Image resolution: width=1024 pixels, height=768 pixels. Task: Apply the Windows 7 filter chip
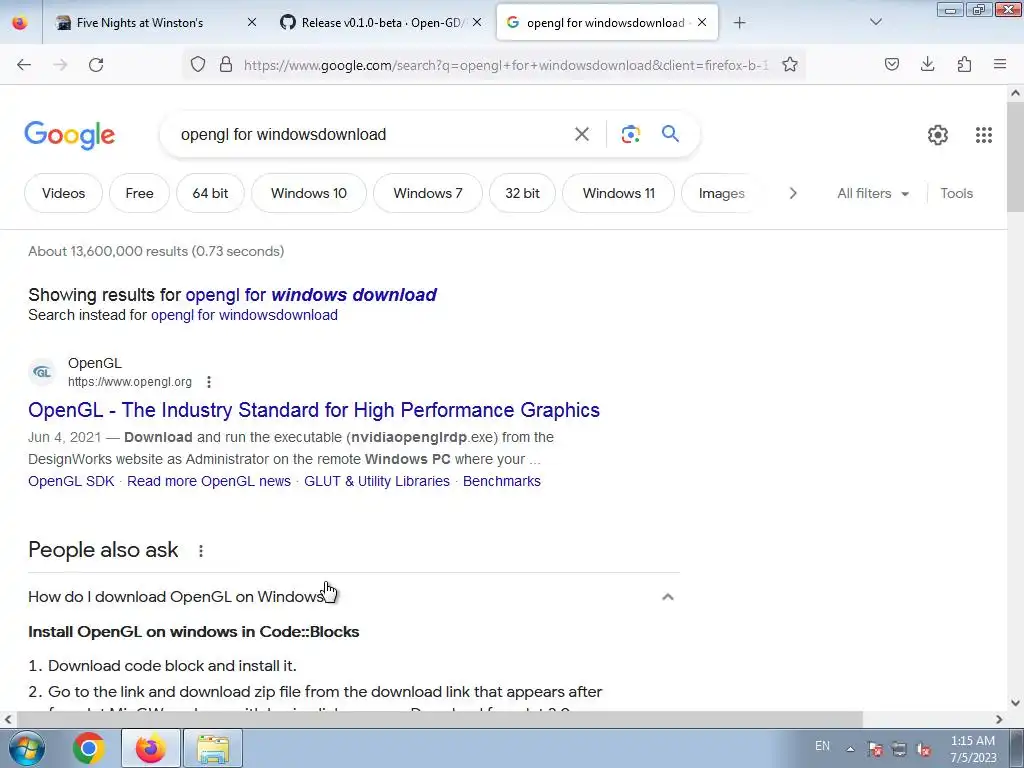pyautogui.click(x=428, y=193)
